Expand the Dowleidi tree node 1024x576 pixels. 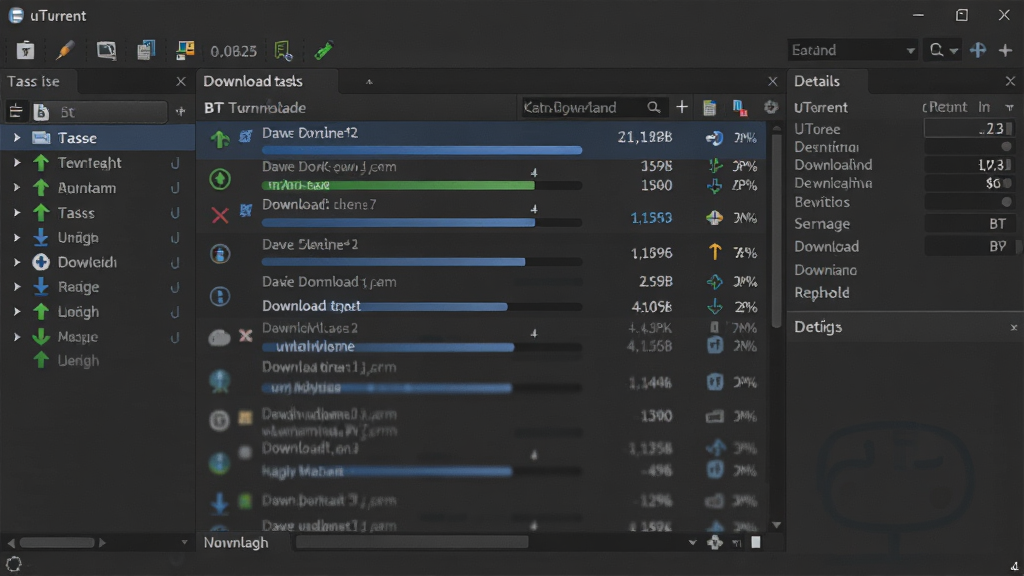[17, 262]
